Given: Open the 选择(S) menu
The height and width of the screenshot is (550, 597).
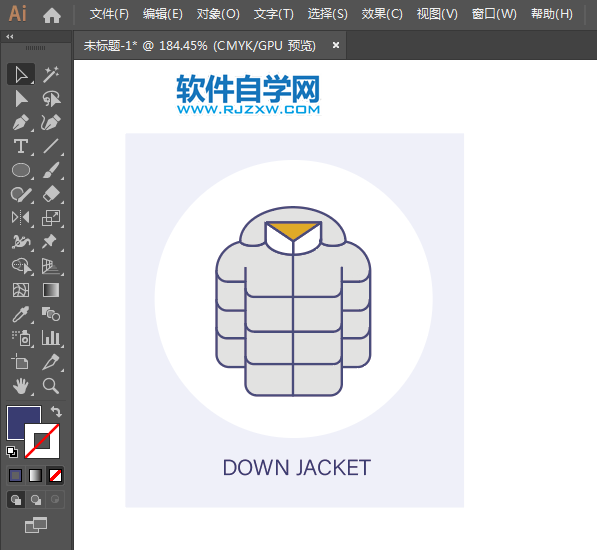Looking at the screenshot, I should pyautogui.click(x=328, y=14).
